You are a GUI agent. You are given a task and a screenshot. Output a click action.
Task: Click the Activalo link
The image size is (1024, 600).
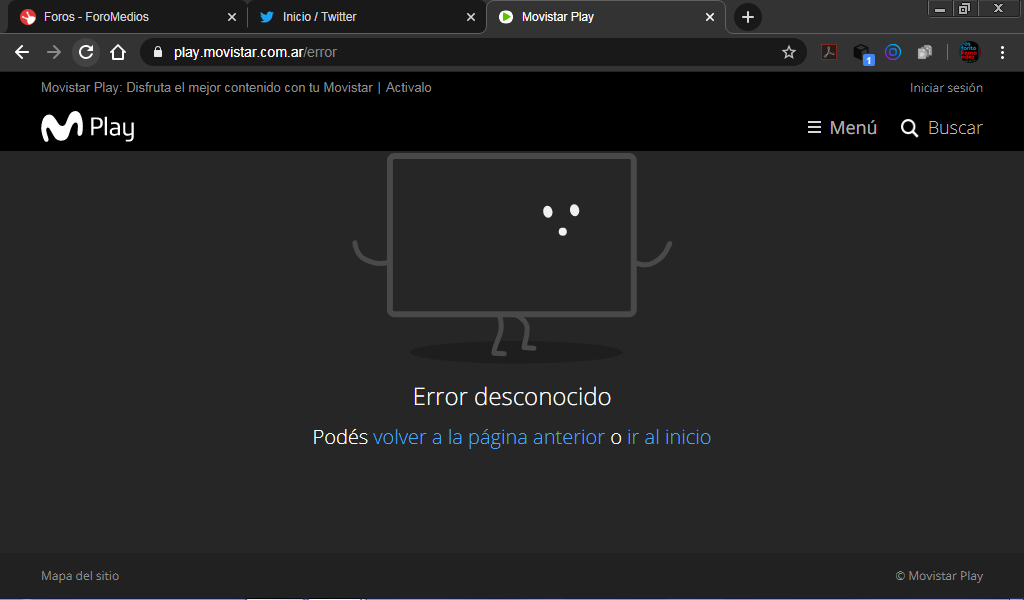tap(408, 87)
